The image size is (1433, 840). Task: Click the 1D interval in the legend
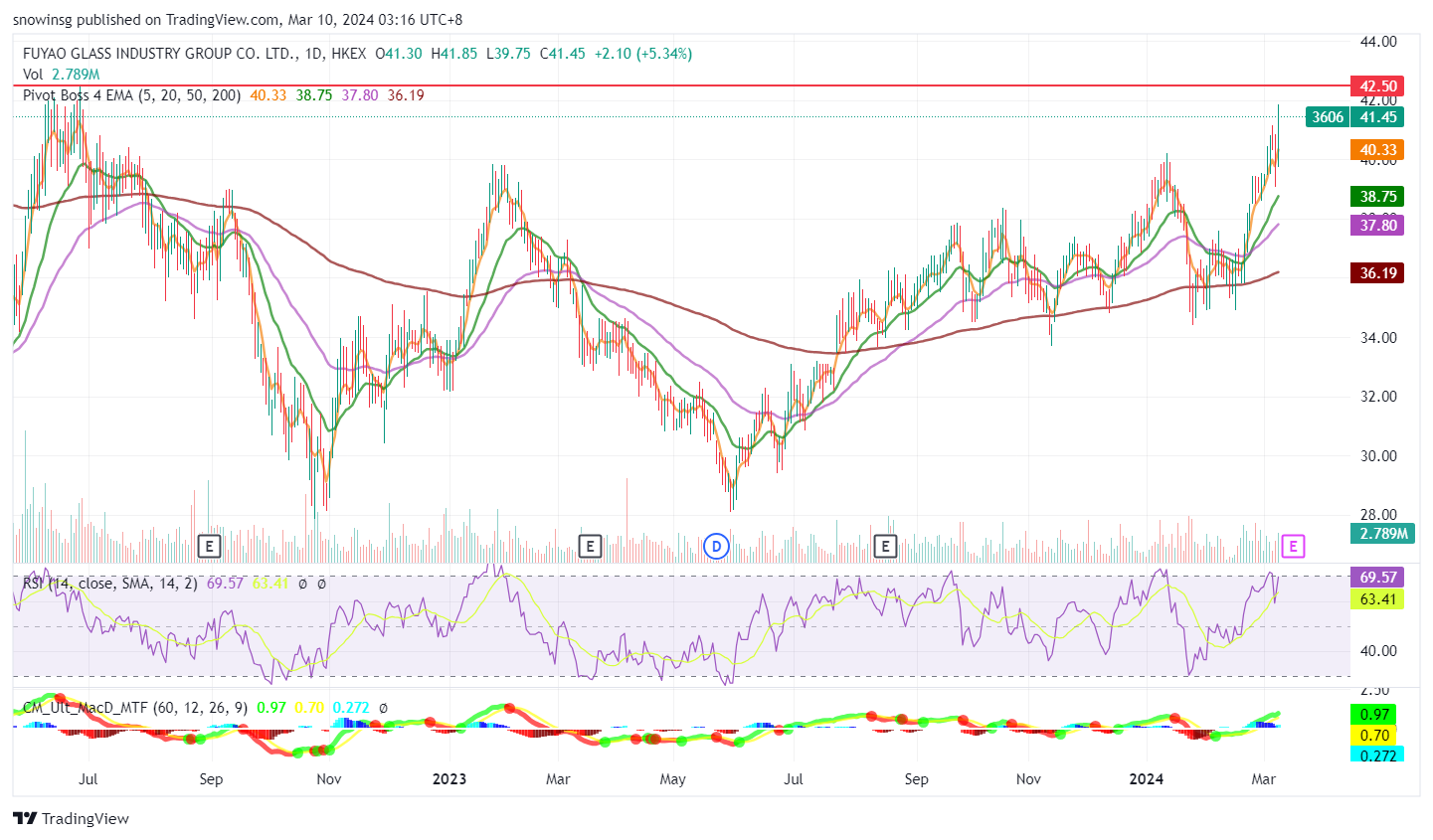(x=314, y=54)
